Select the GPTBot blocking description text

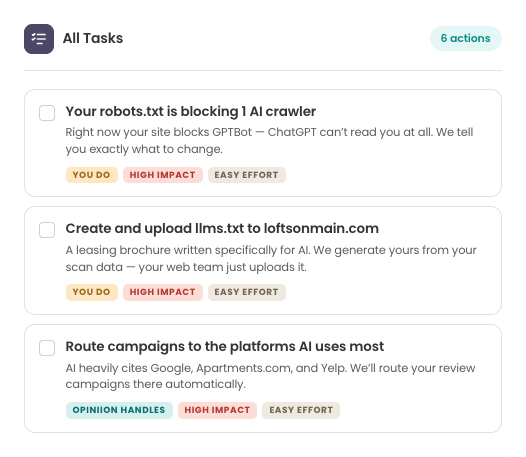pyautogui.click(x=269, y=141)
